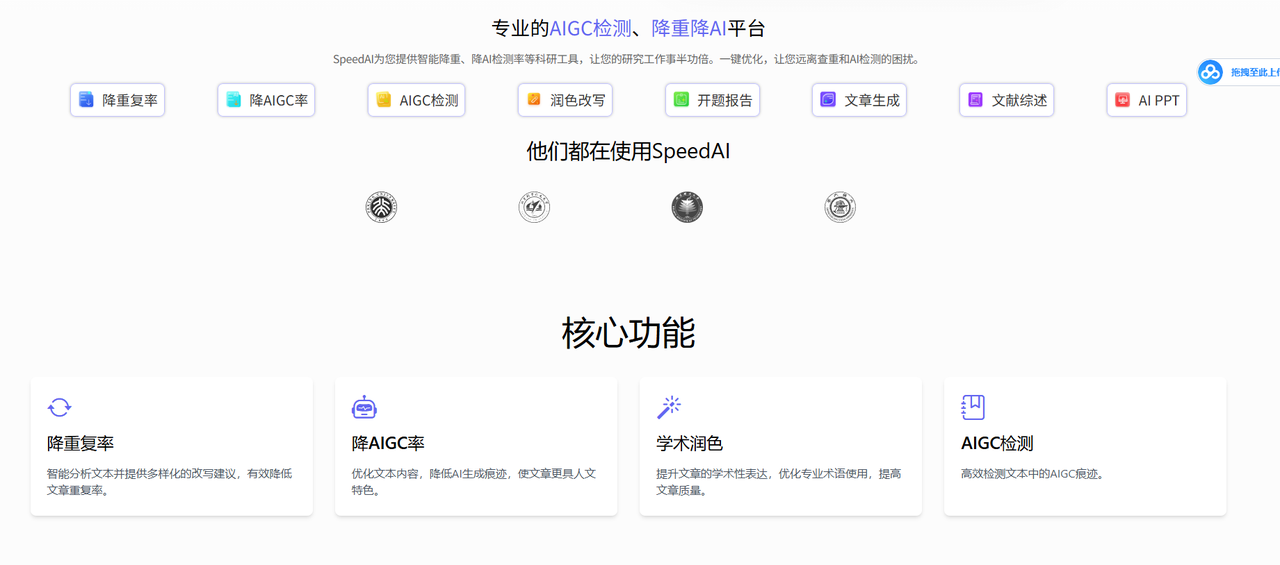
Task: Click the refresh arrows icon on 降重复率 card
Action: coord(60,407)
